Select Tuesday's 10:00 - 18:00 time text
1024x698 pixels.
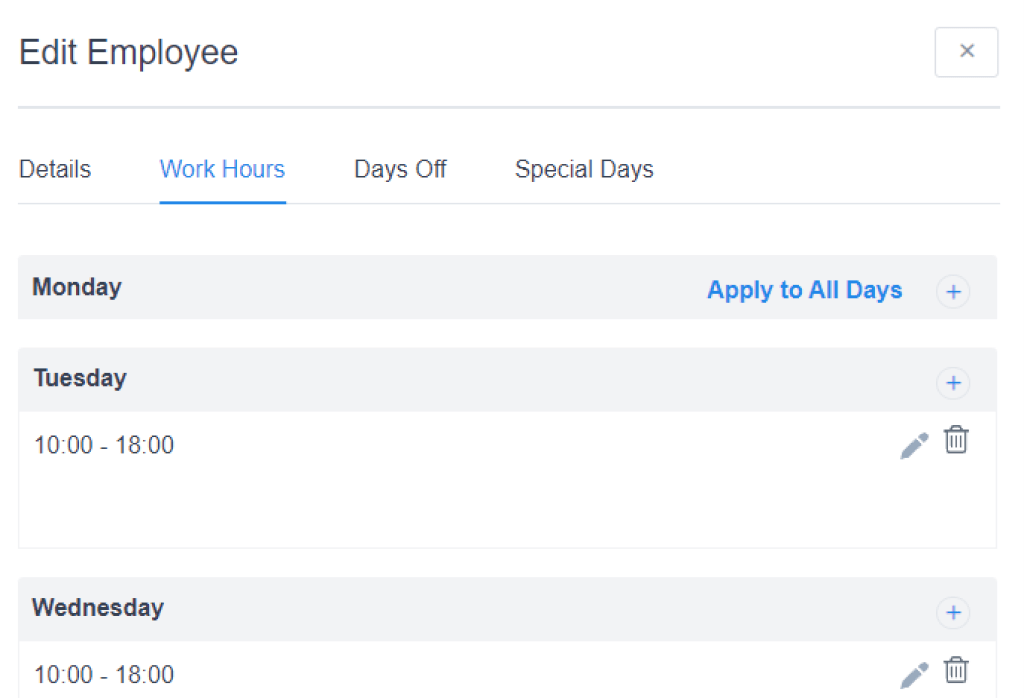(104, 445)
